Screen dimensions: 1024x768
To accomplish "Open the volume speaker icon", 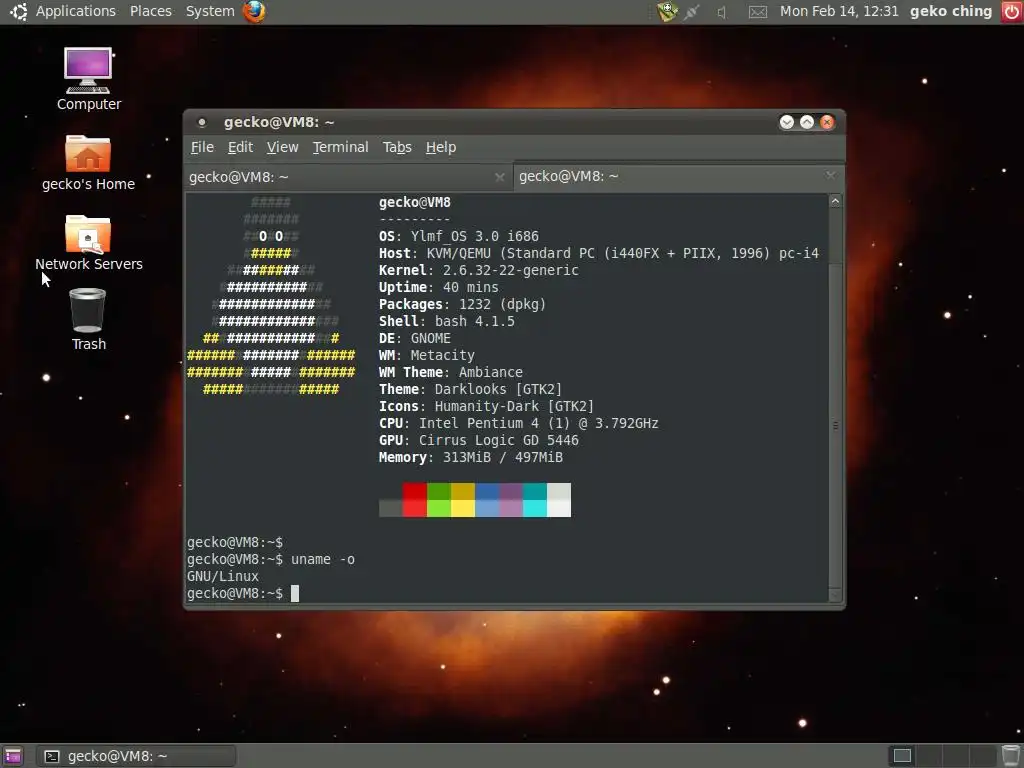I will 722,12.
